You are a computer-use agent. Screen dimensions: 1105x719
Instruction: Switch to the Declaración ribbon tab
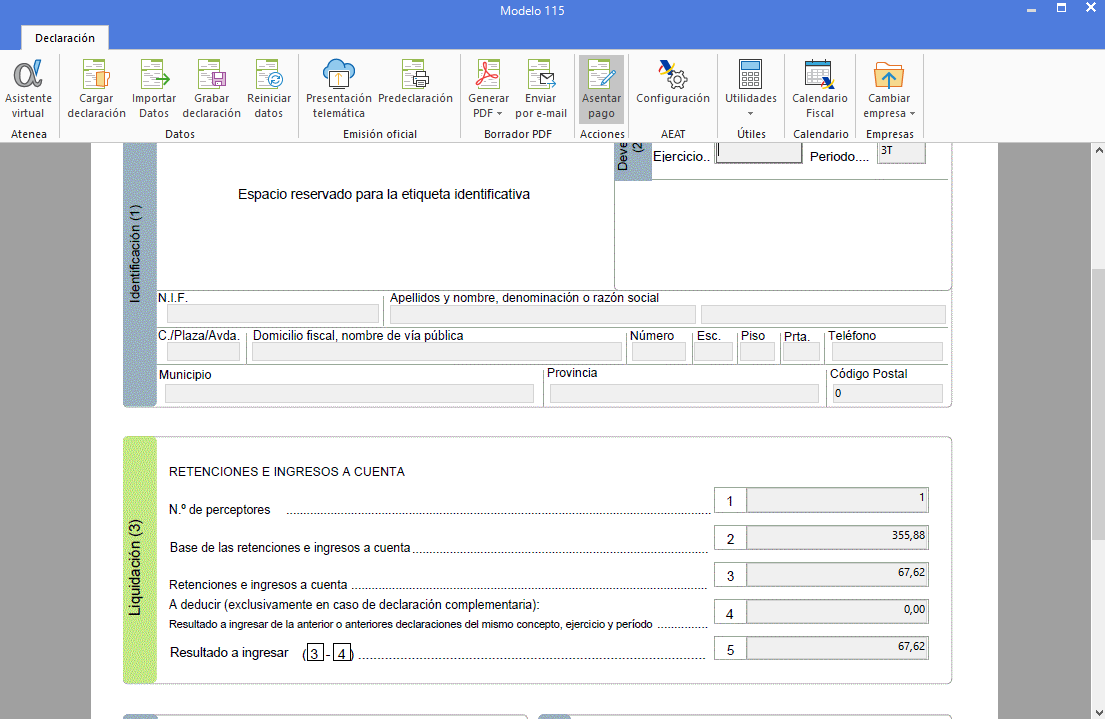[65, 38]
